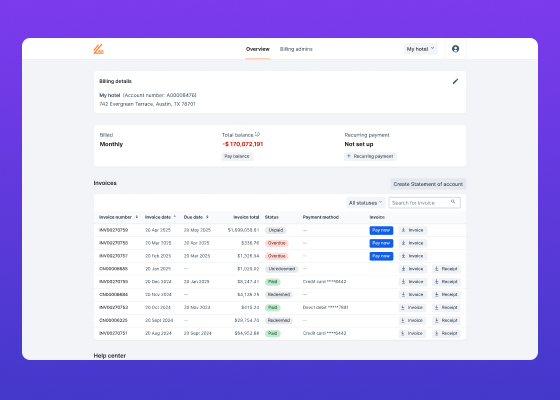Screen dimensions: 560x400
Task: Click the search magnifier icon
Action: 453,202
